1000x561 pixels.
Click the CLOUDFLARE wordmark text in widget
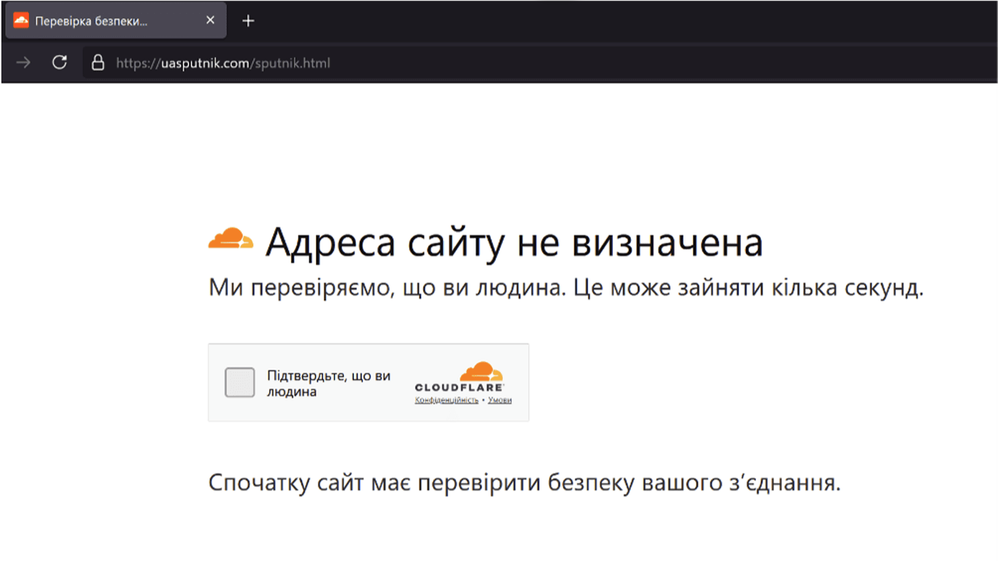[459, 388]
